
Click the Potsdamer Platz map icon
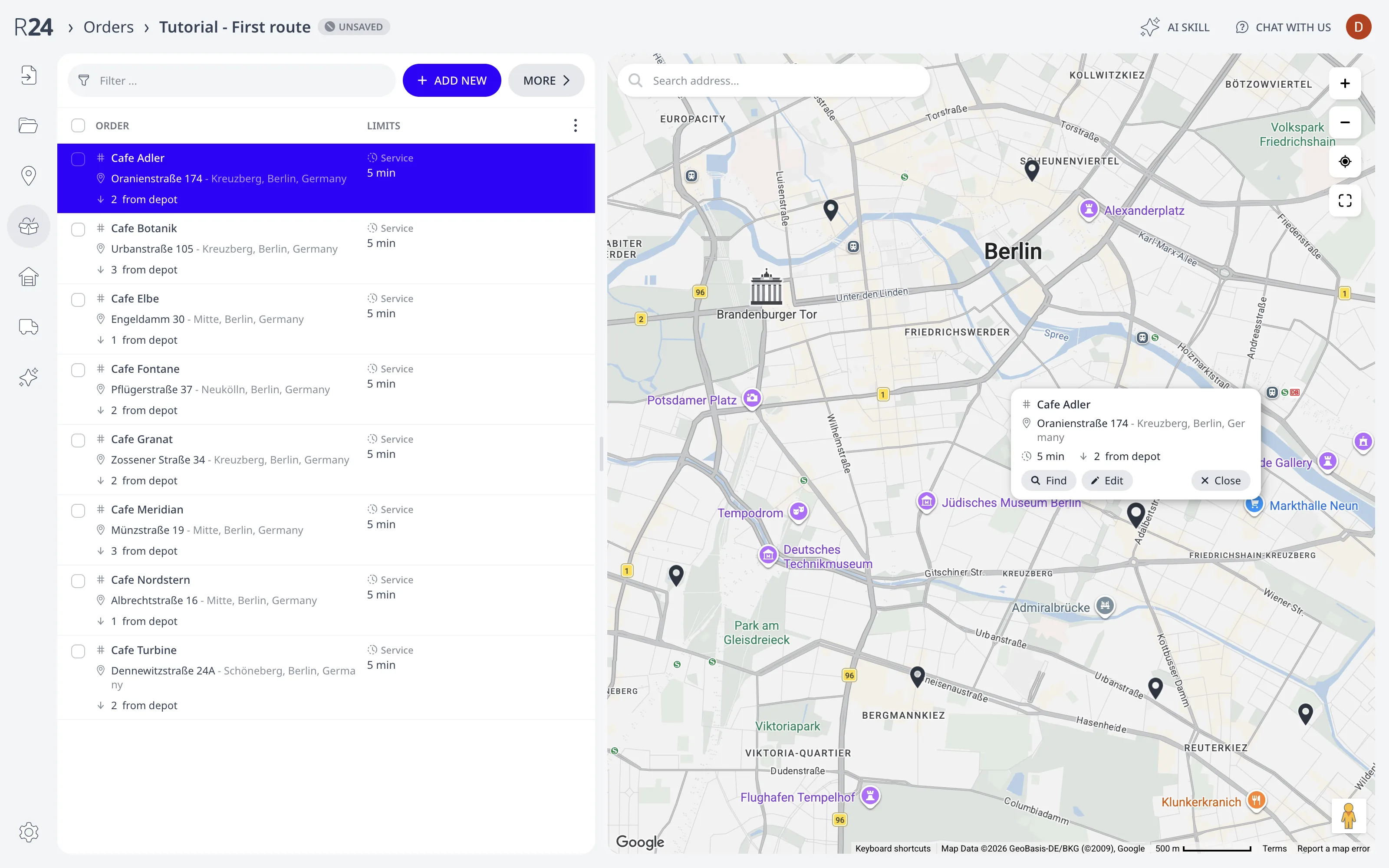pyautogui.click(x=752, y=398)
